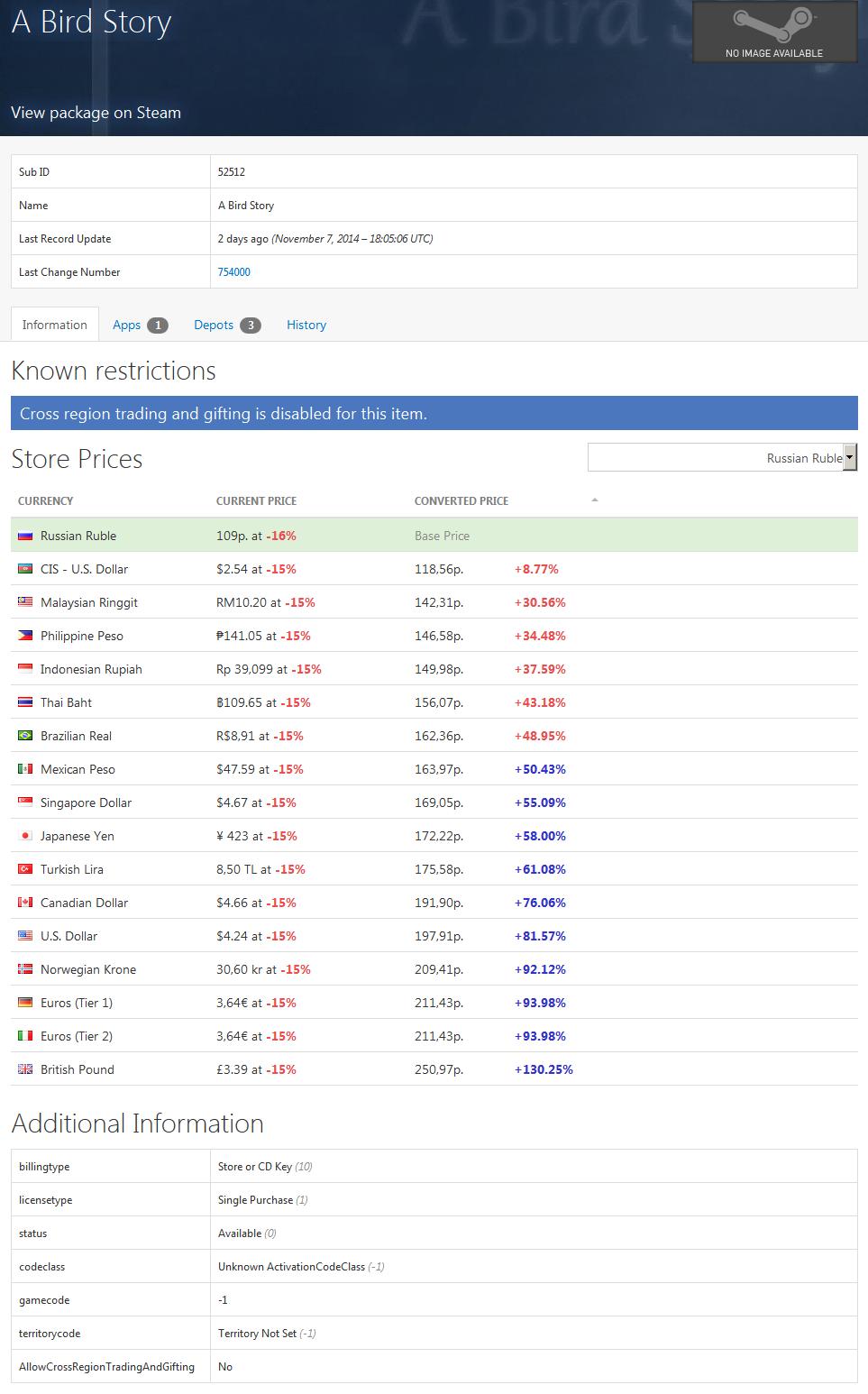Click the Indonesian Rupiah Rp 39,099 price

[x=244, y=669]
